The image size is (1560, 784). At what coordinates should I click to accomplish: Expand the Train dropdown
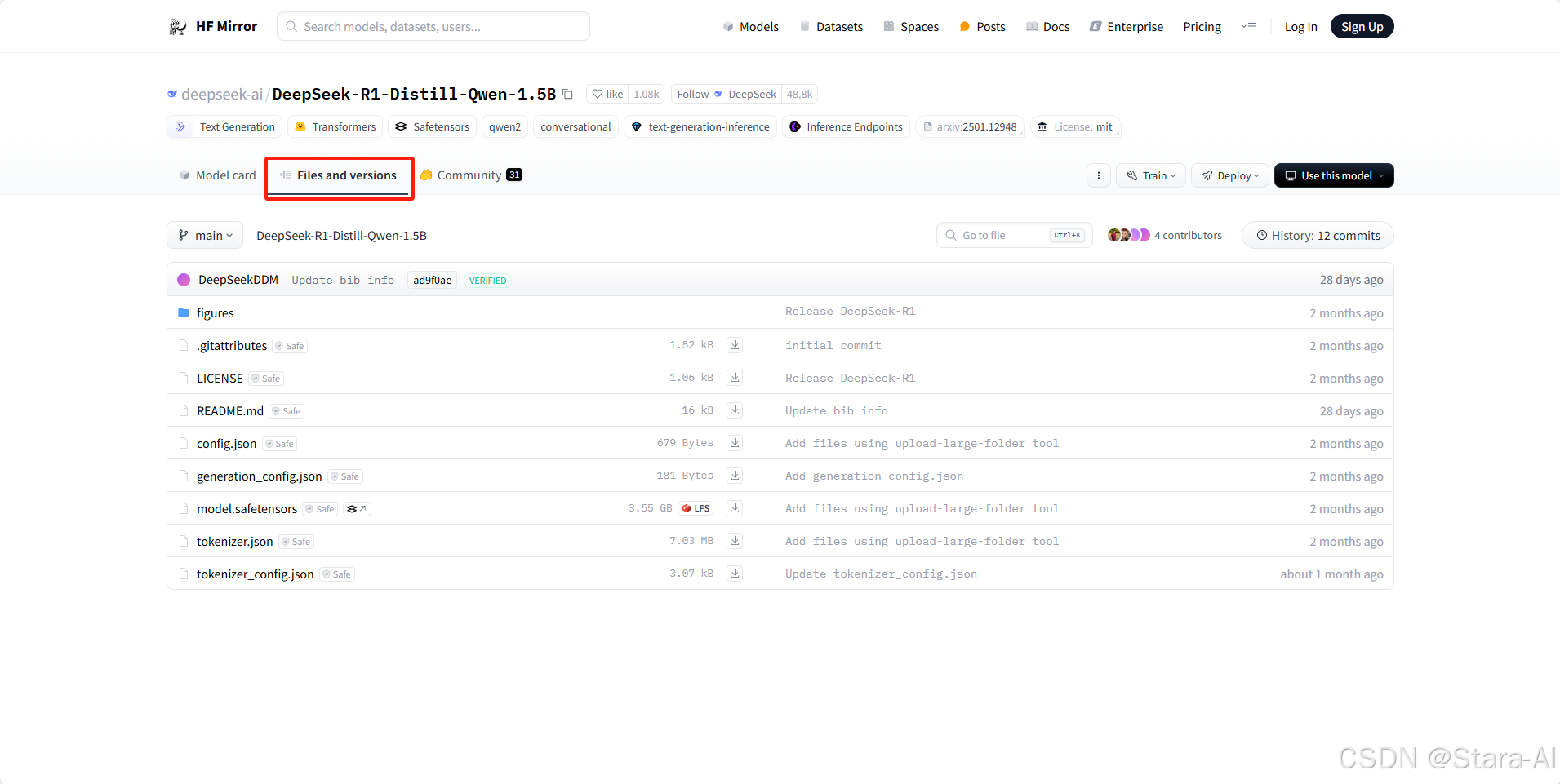click(x=1151, y=175)
